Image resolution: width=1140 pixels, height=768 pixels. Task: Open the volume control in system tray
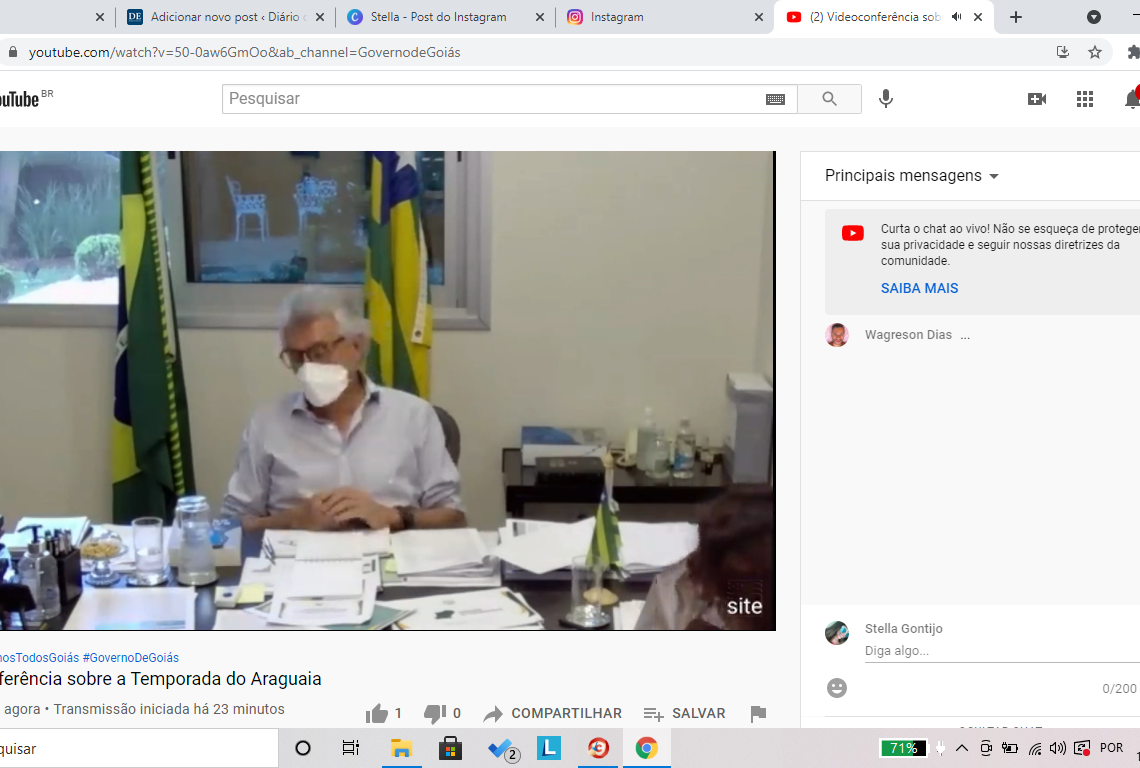tap(1058, 748)
